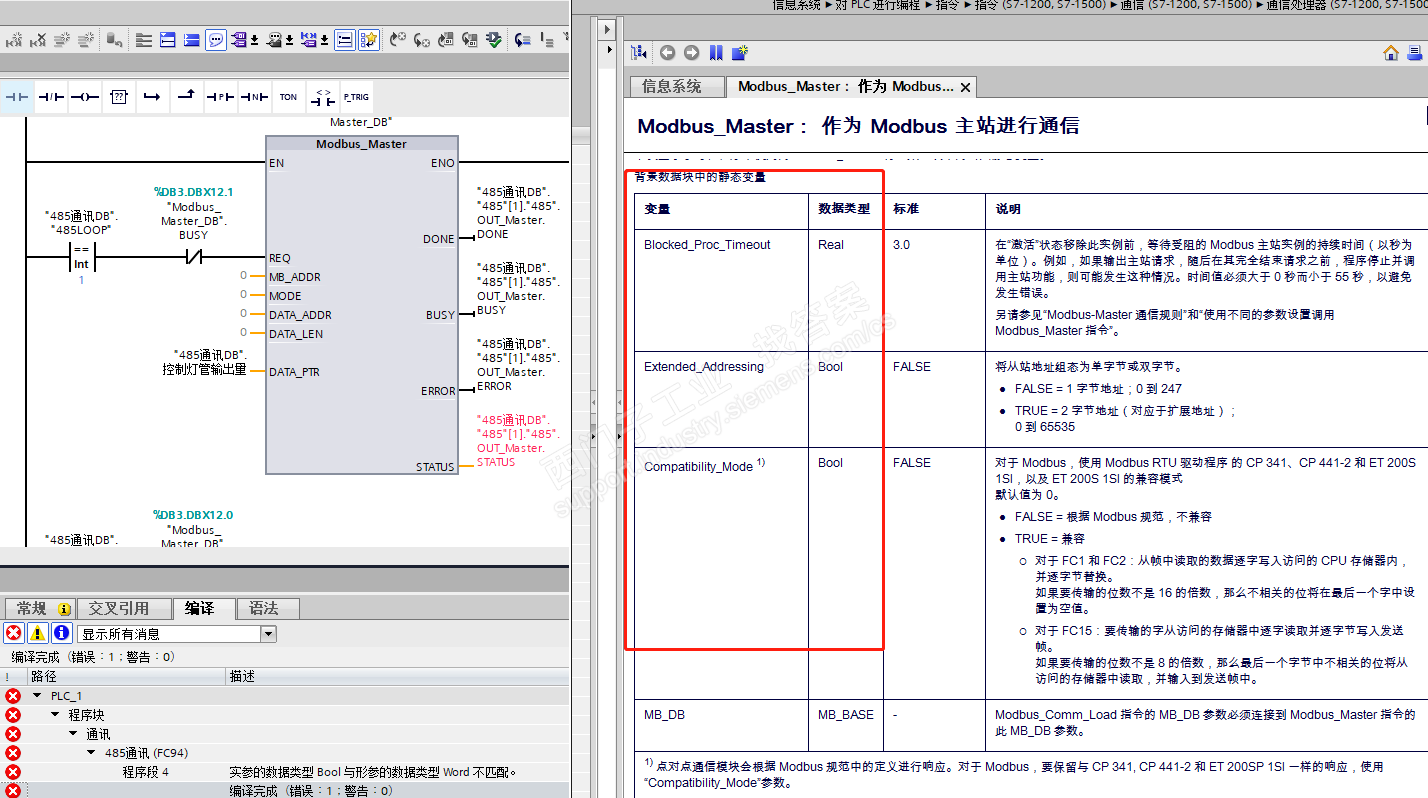The width and height of the screenshot is (1428, 798).
Task: Click the blue header block interface icon
Action: click(x=168, y=40)
